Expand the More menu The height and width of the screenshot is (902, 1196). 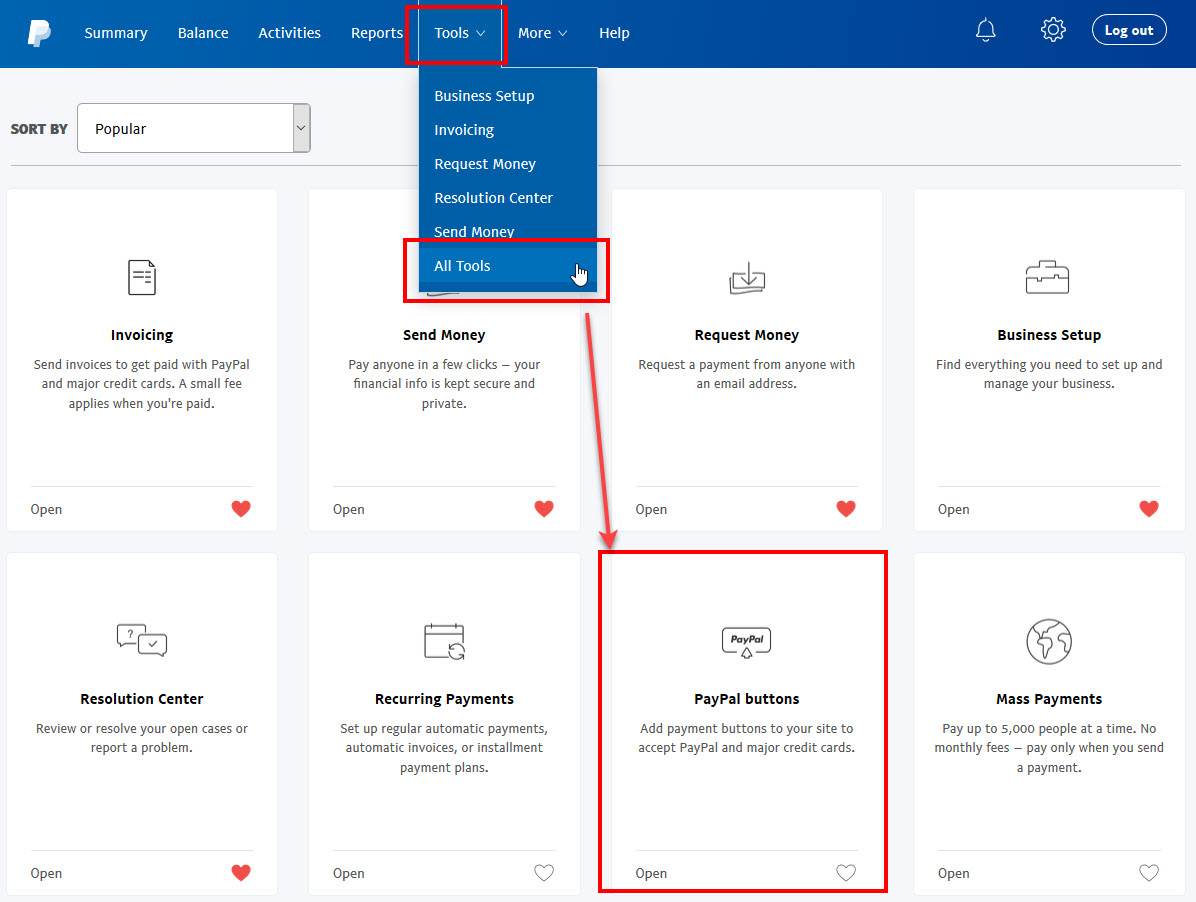tap(542, 32)
